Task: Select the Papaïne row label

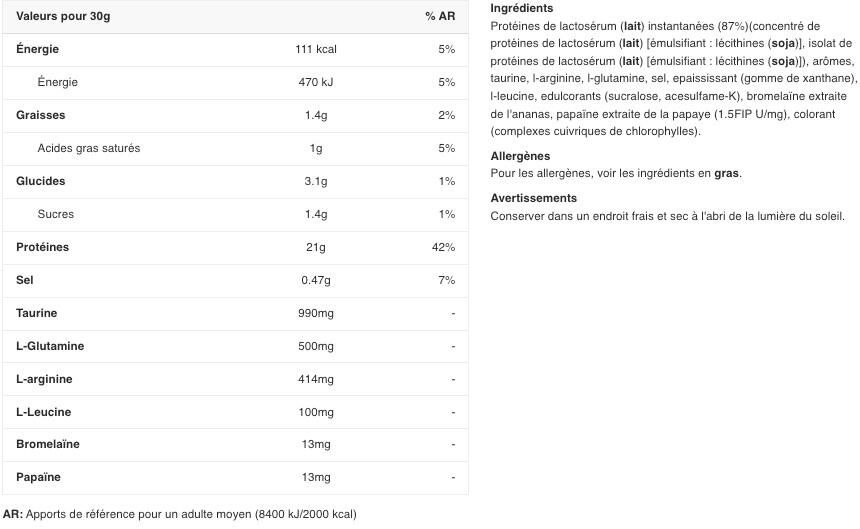Action: pyautogui.click(x=39, y=477)
